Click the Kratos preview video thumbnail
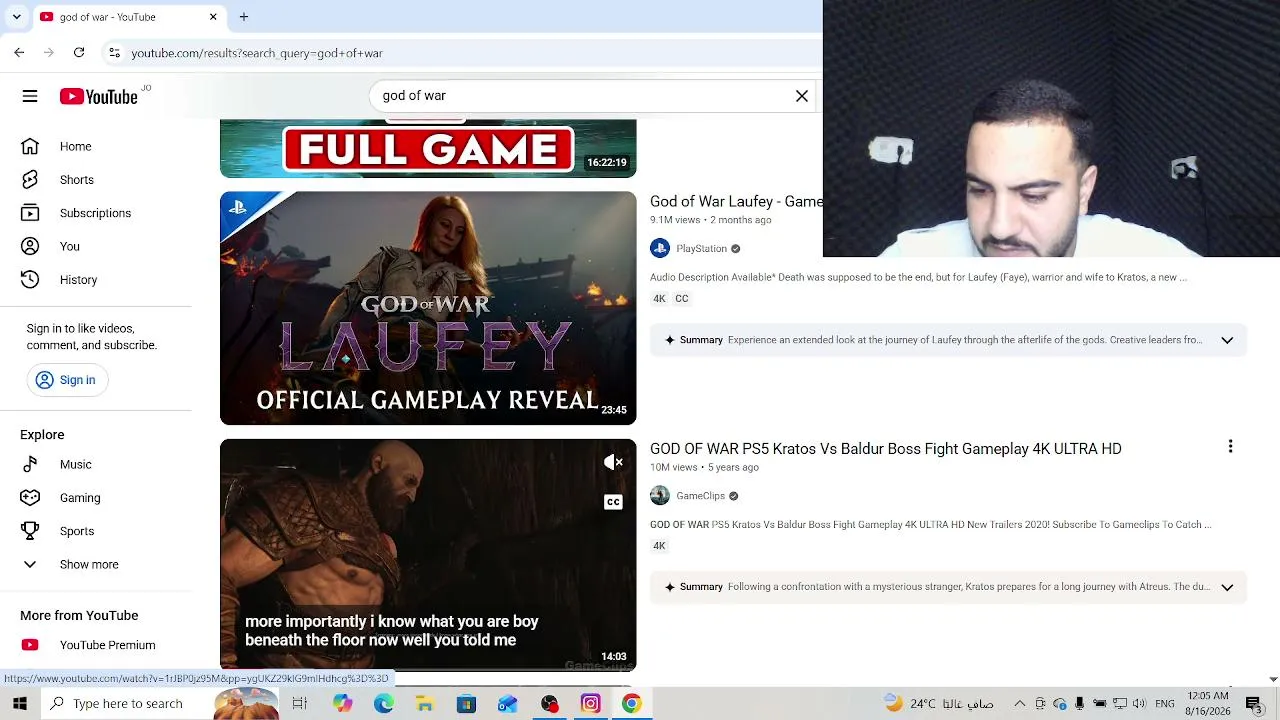The height and width of the screenshot is (720, 1280). [428, 554]
